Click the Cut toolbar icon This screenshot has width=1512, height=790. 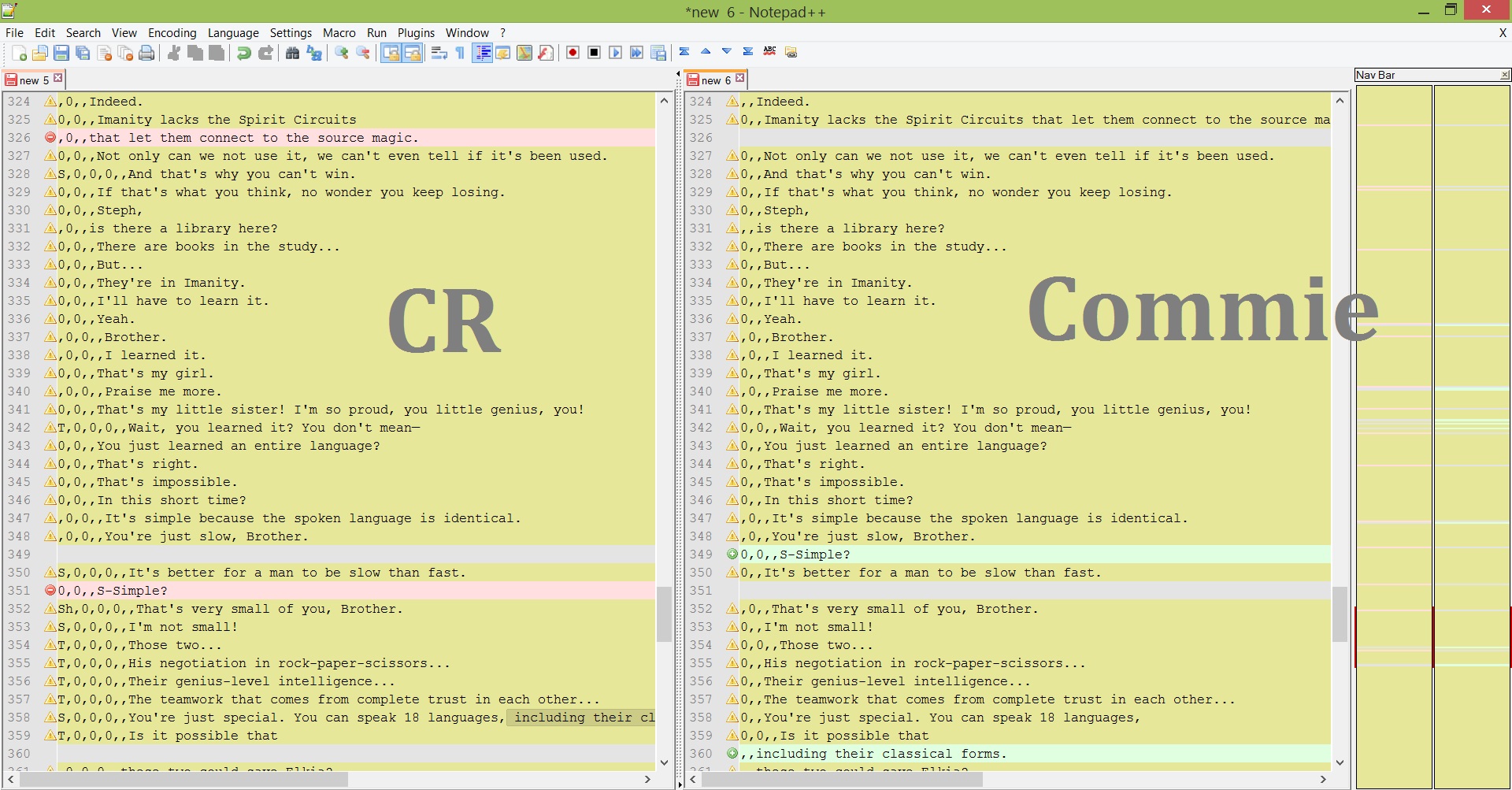point(174,53)
